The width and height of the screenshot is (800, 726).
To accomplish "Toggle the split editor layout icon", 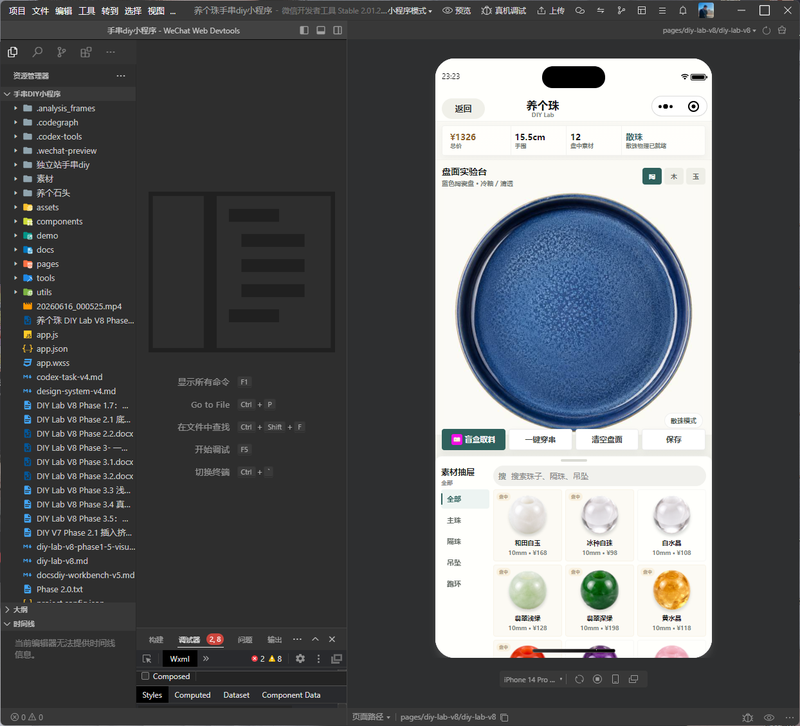I will [338, 31].
